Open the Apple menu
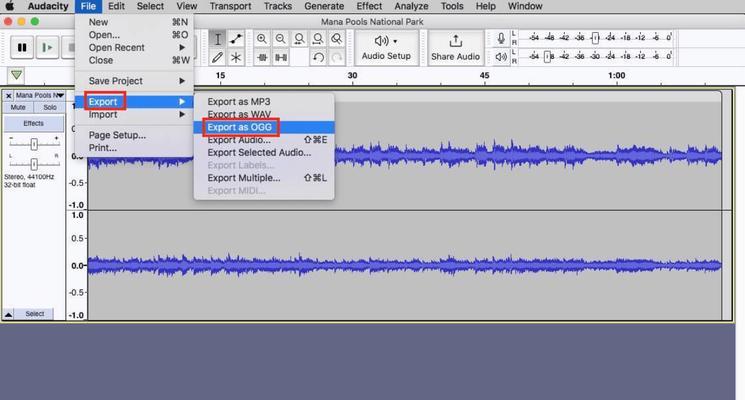The height and width of the screenshot is (400, 745). pyautogui.click(x=9, y=6)
